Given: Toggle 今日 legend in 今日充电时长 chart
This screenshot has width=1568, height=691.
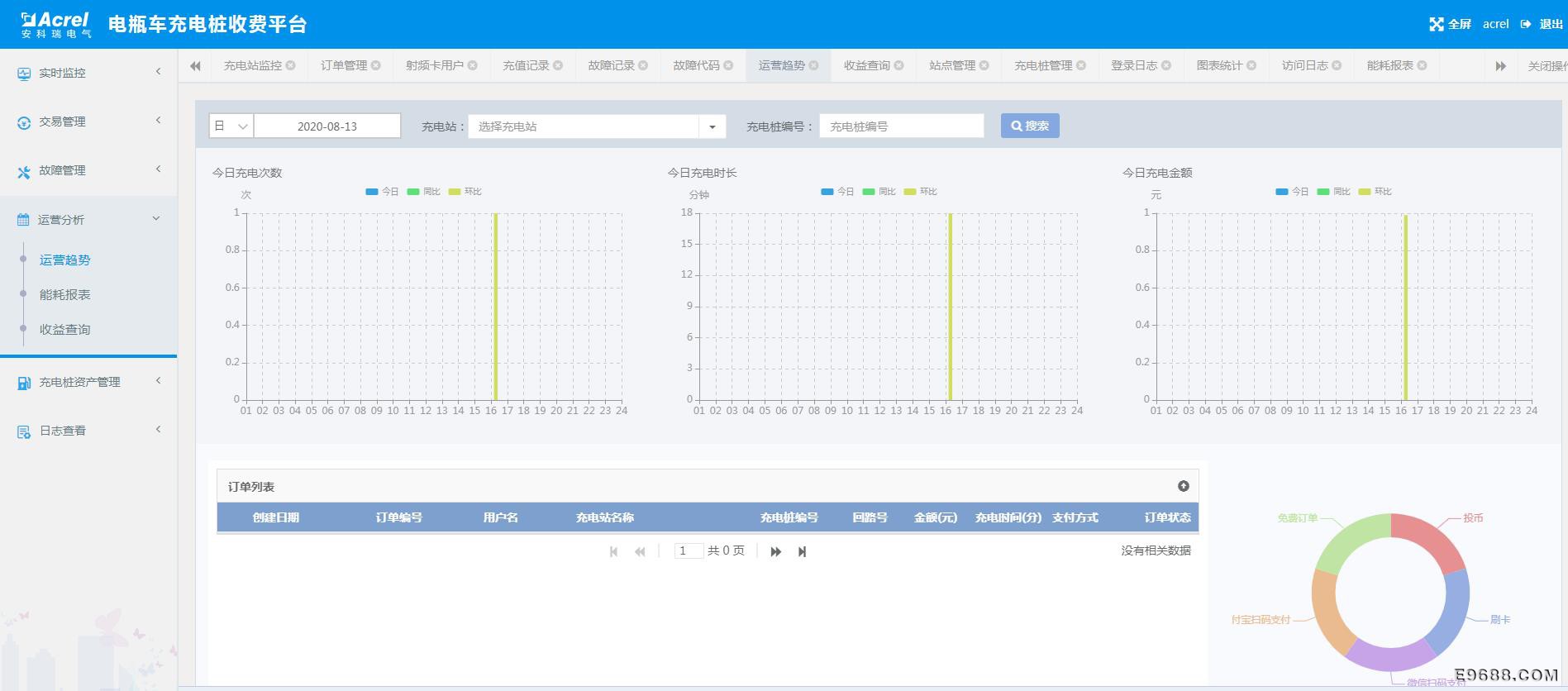Looking at the screenshot, I should pos(837,192).
